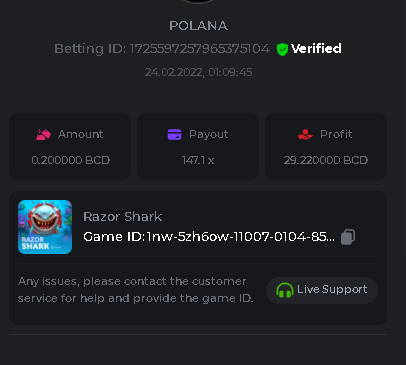
Task: Click the 147.1x payout value
Action: [198, 160]
